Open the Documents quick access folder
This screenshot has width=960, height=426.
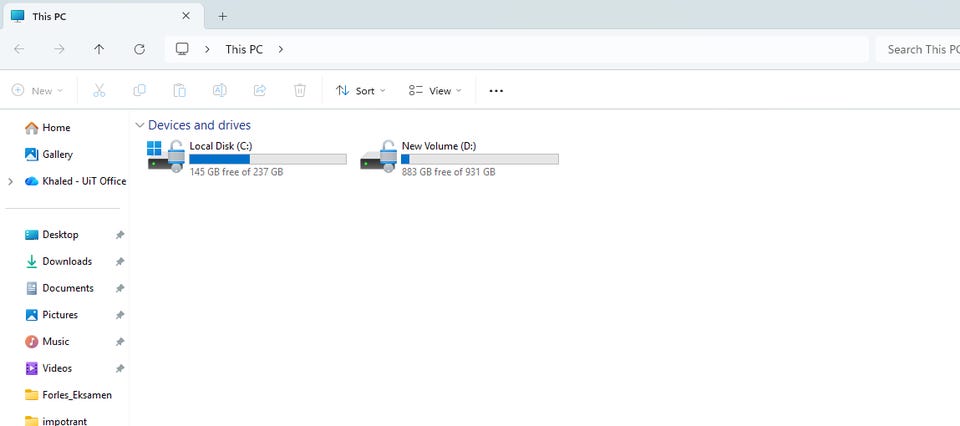point(59,288)
